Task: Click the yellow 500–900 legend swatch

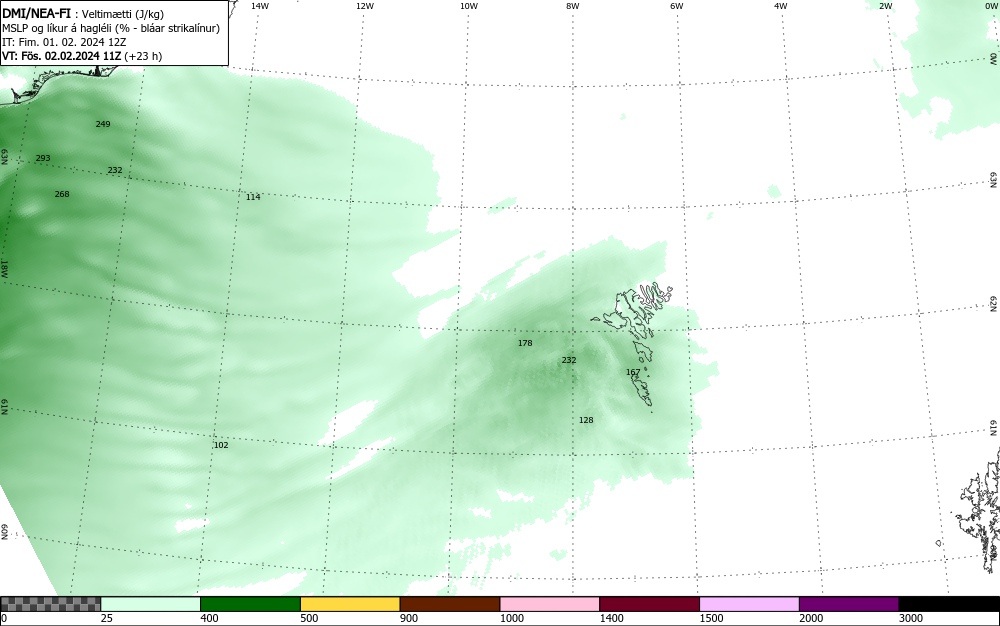Action: [350, 604]
